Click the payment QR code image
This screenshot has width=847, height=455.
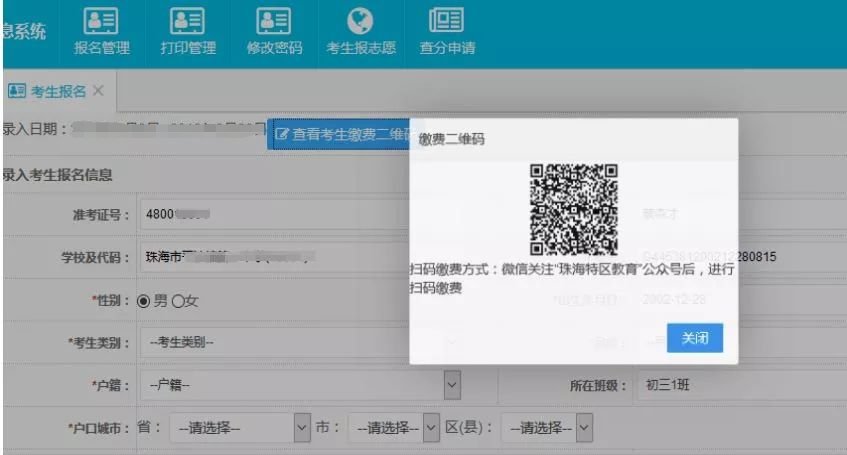tap(574, 209)
